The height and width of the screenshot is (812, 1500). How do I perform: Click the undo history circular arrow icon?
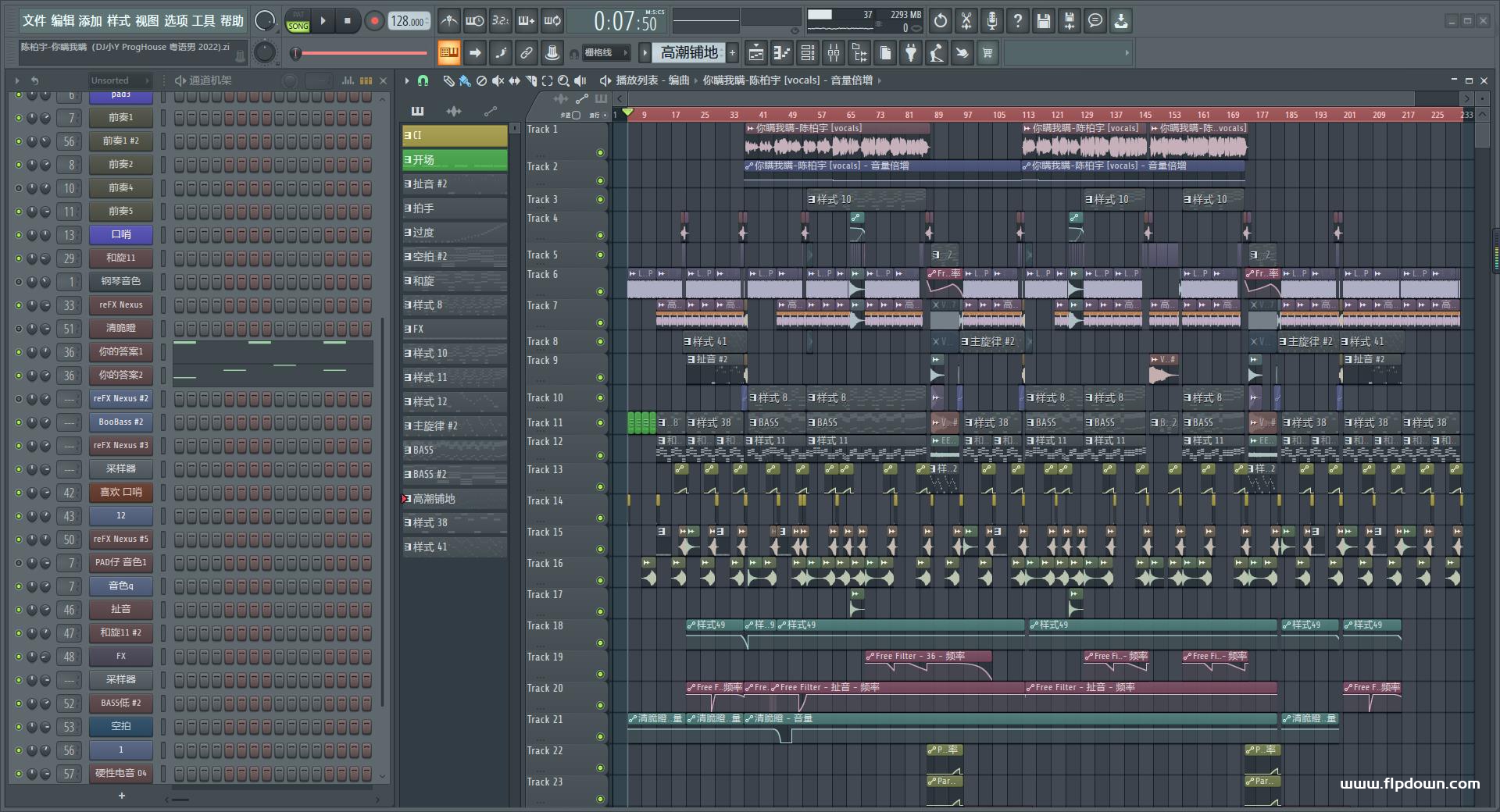pos(941,21)
